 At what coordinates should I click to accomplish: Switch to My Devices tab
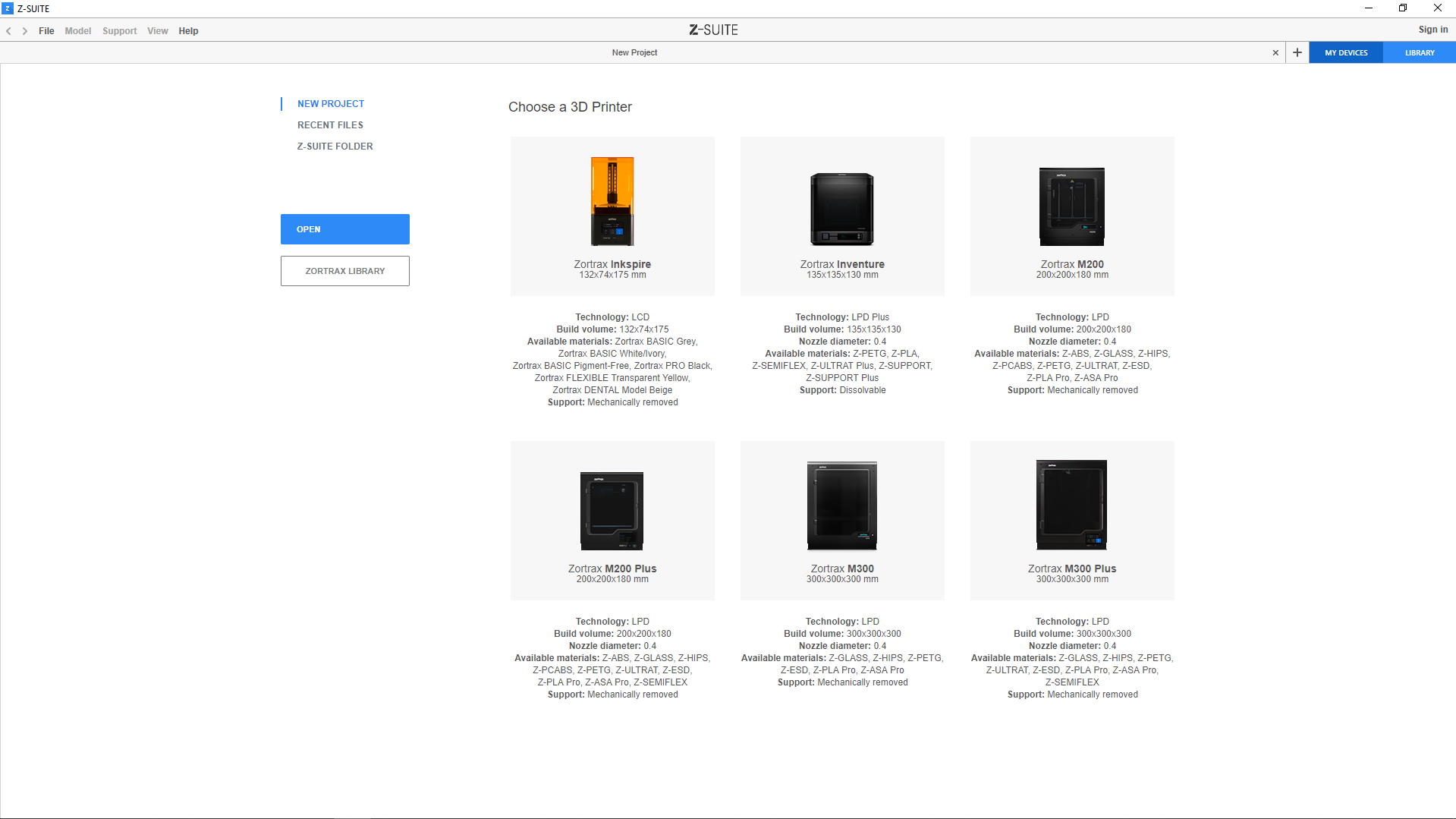point(1346,52)
